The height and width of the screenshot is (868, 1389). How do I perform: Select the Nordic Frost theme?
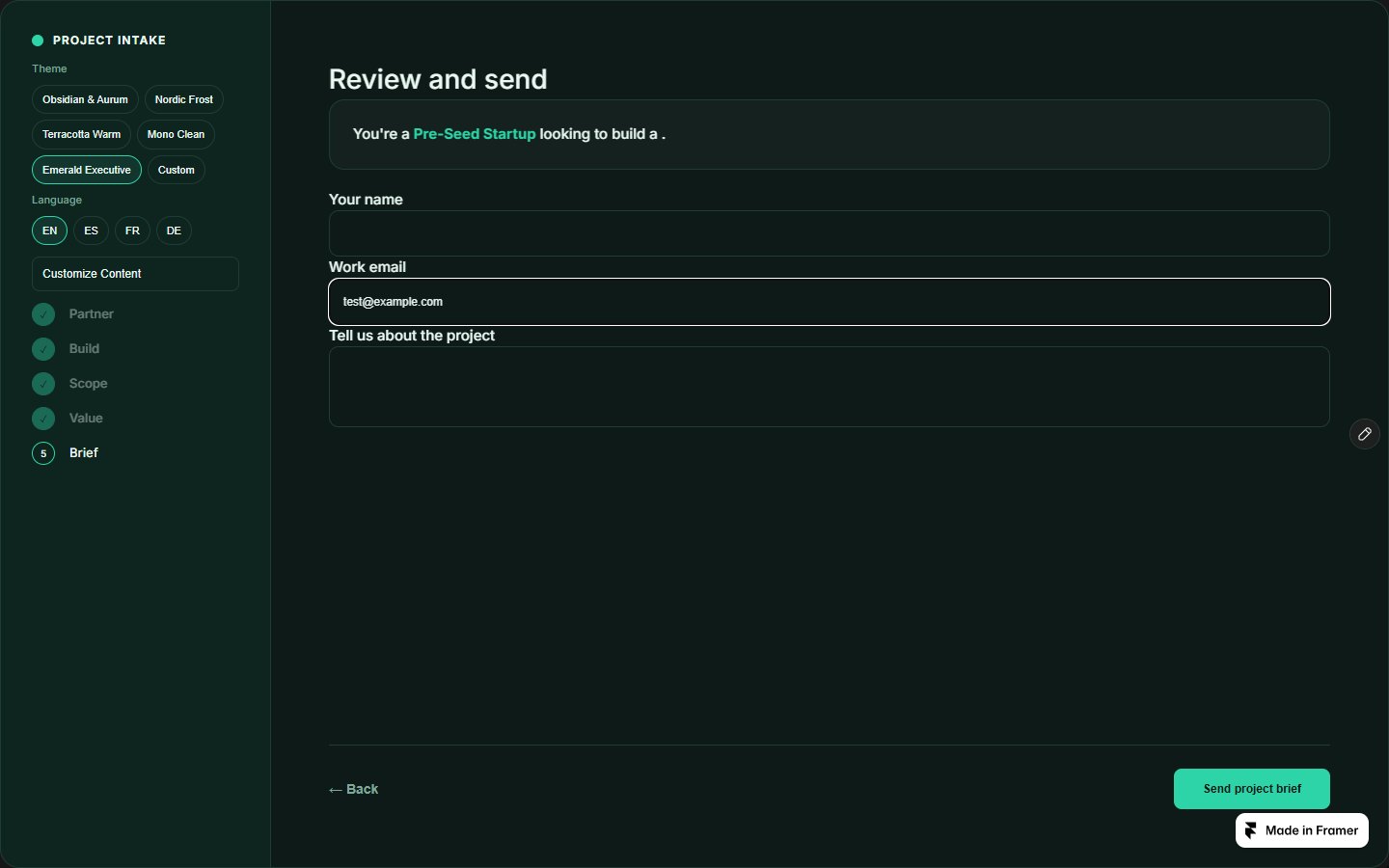pos(183,99)
